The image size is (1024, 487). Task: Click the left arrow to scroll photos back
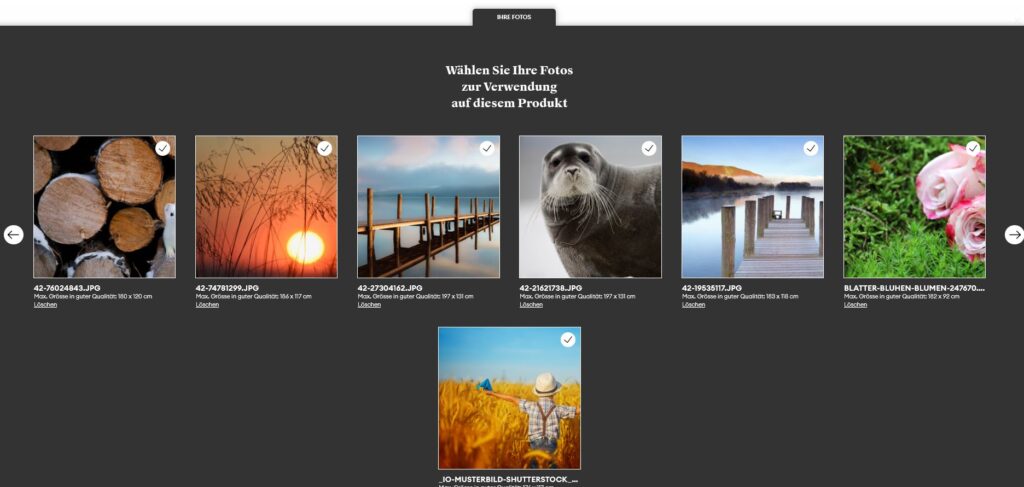pyautogui.click(x=13, y=235)
